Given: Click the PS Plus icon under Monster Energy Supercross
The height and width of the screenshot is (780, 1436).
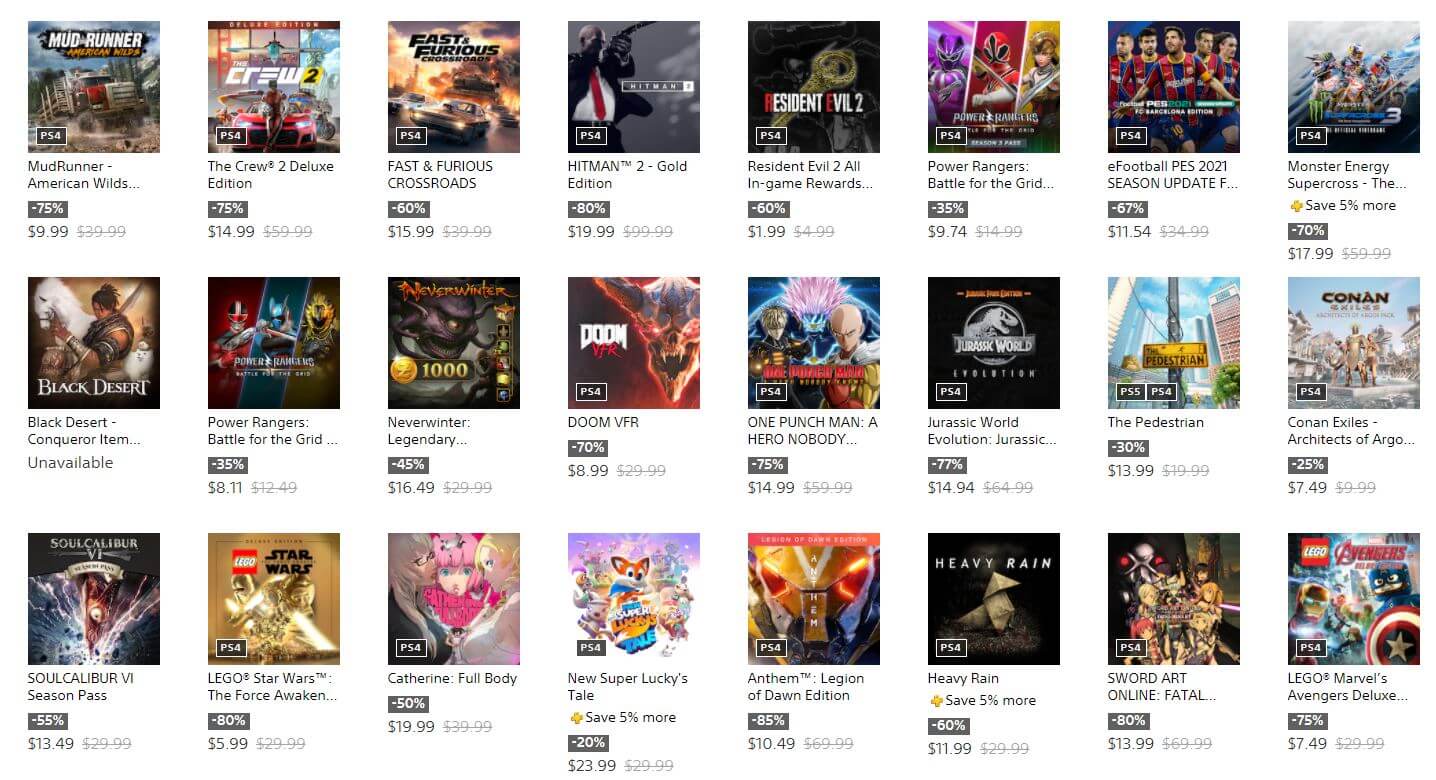Looking at the screenshot, I should tap(1296, 206).
